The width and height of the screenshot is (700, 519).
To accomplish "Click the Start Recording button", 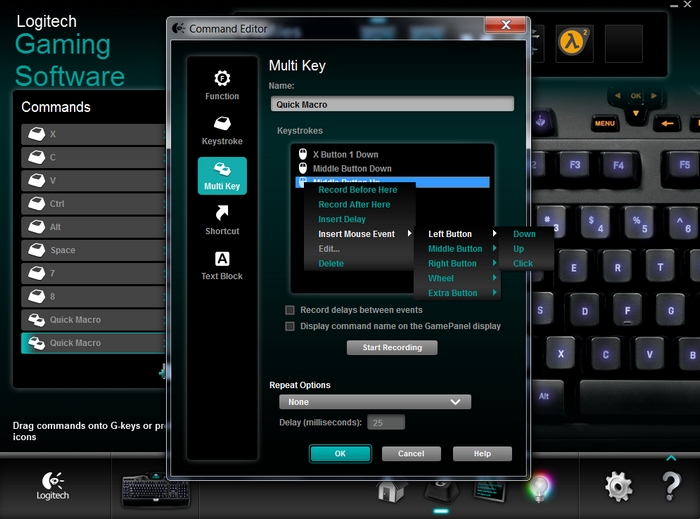I will (x=392, y=347).
